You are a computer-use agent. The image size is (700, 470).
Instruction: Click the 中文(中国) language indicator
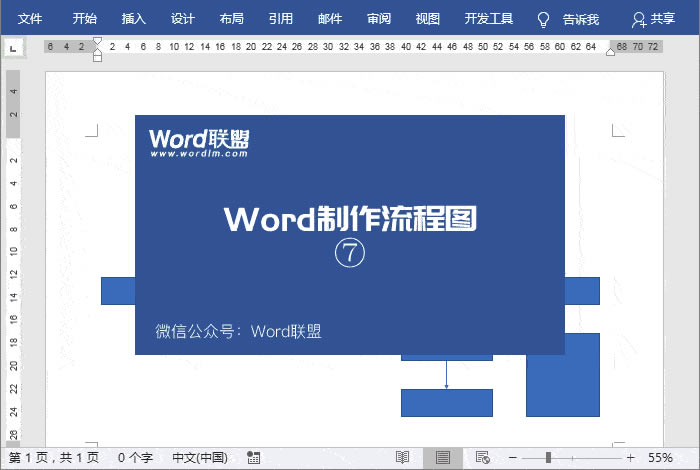click(x=199, y=457)
